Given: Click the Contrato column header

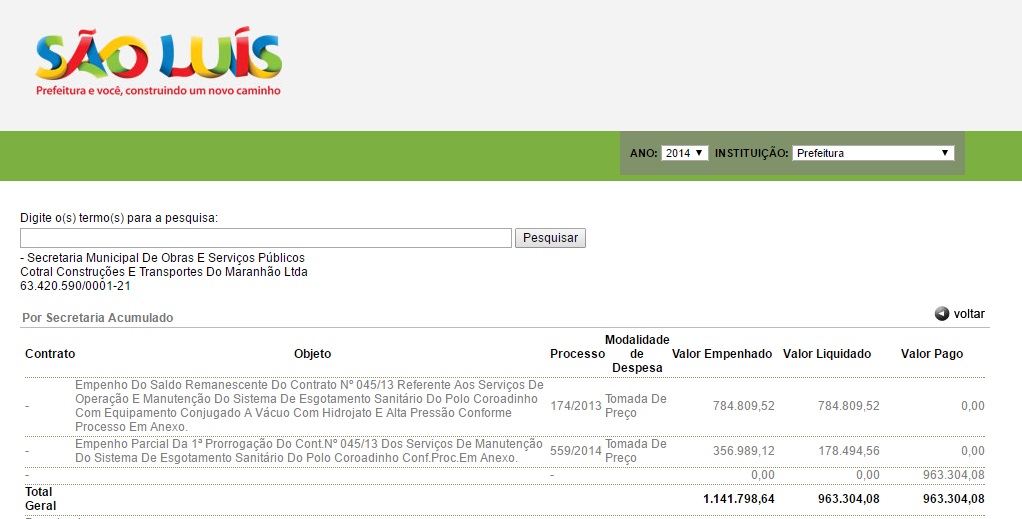Looking at the screenshot, I should pyautogui.click(x=50, y=354).
